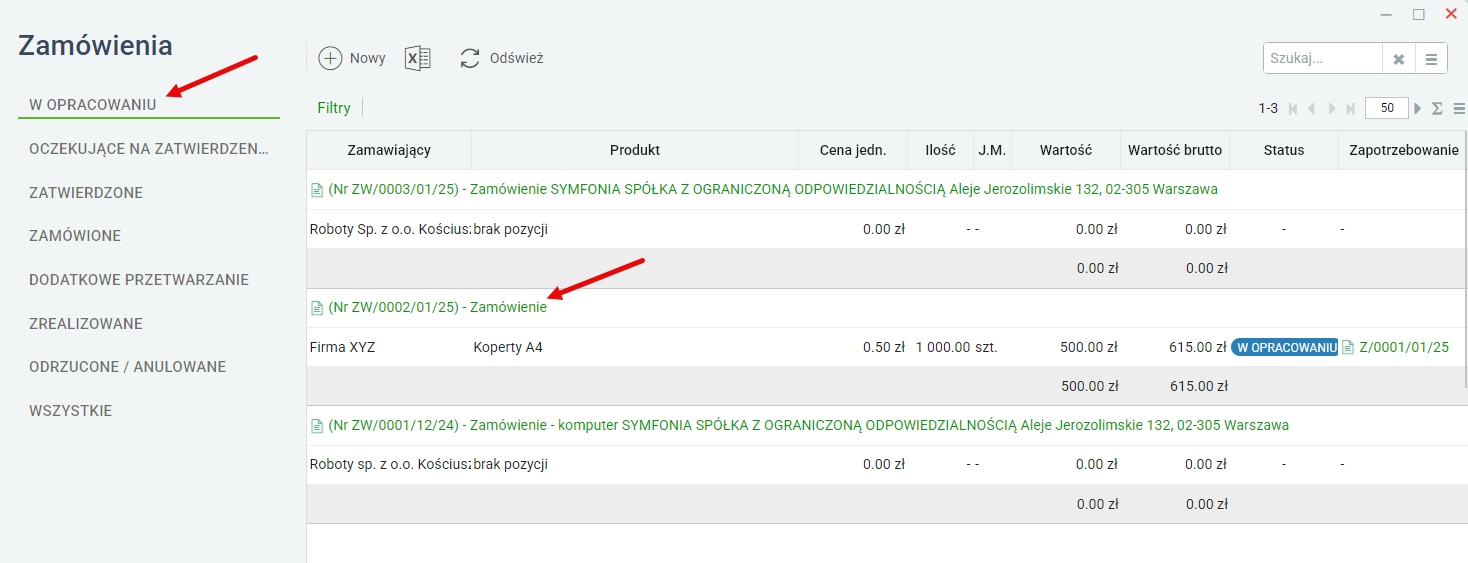
Task: Go to previous page arrow
Action: pyautogui.click(x=1311, y=108)
